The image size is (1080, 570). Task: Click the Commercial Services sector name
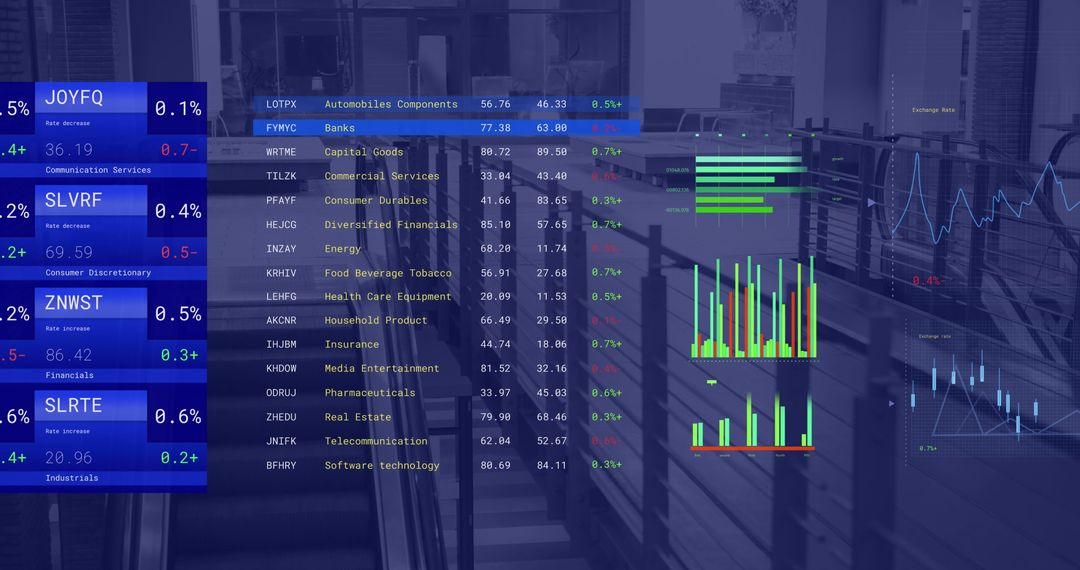382,176
